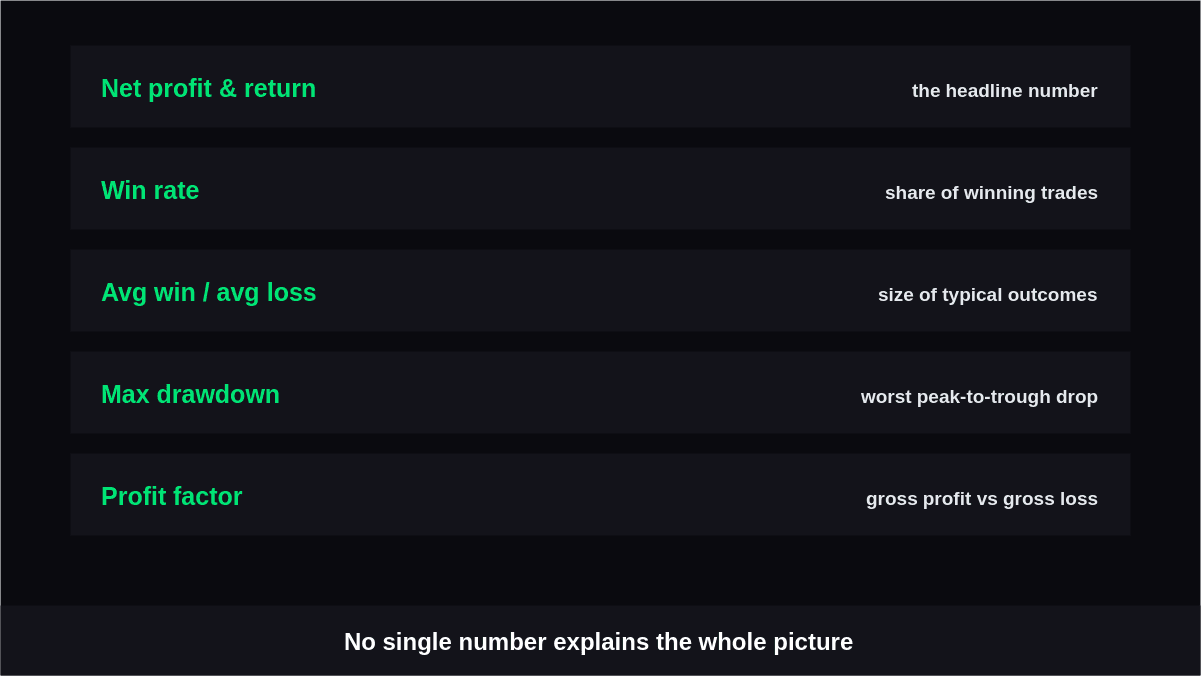
Task: Select the 'Win rate' label
Action: point(150,190)
